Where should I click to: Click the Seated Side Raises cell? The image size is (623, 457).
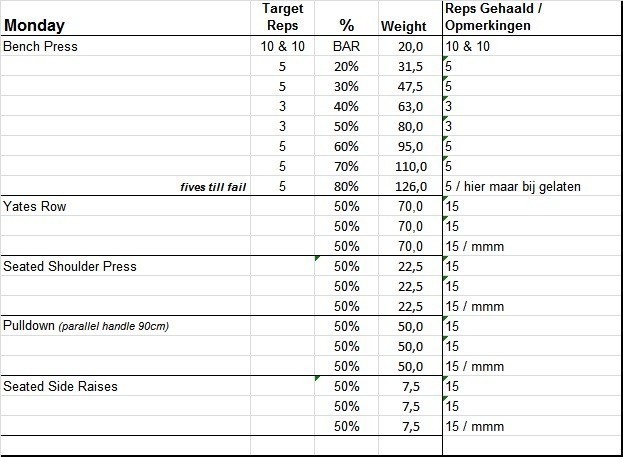tap(61, 386)
